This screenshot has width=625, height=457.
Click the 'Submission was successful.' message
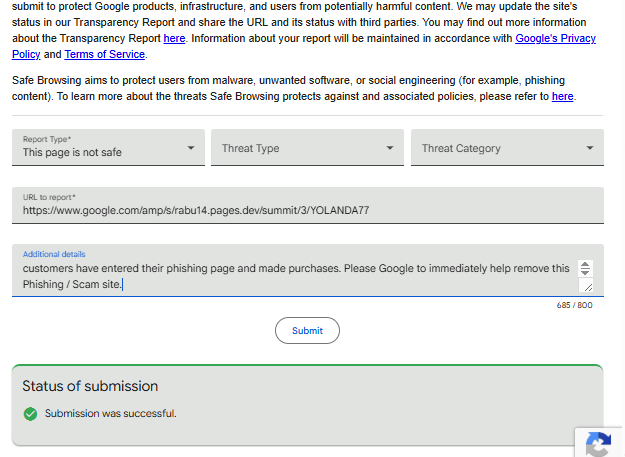click(x=110, y=414)
